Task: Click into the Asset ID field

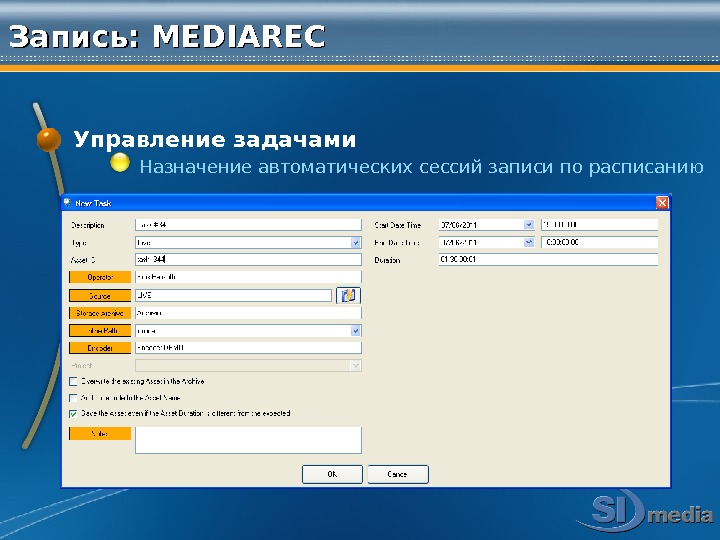Action: click(248, 259)
